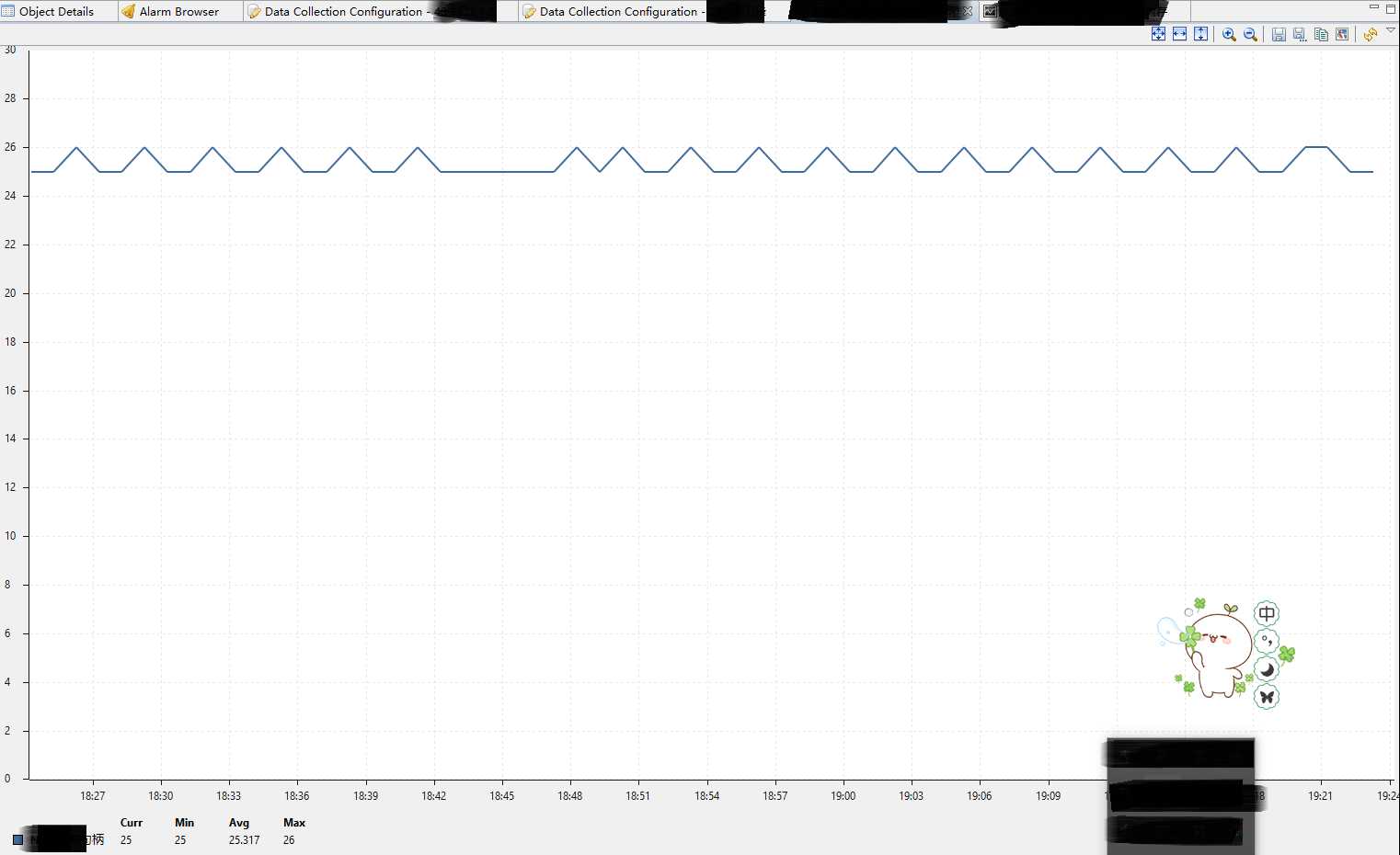Click the Avg column header in legend
The height and width of the screenshot is (855, 1400).
239,823
